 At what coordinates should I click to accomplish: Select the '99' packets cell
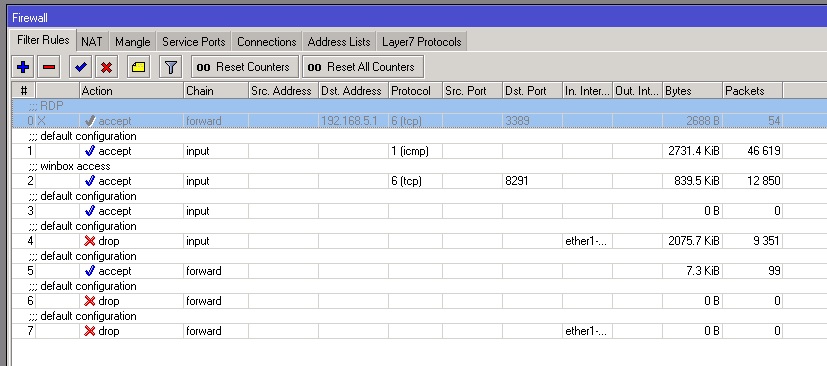[753, 271]
